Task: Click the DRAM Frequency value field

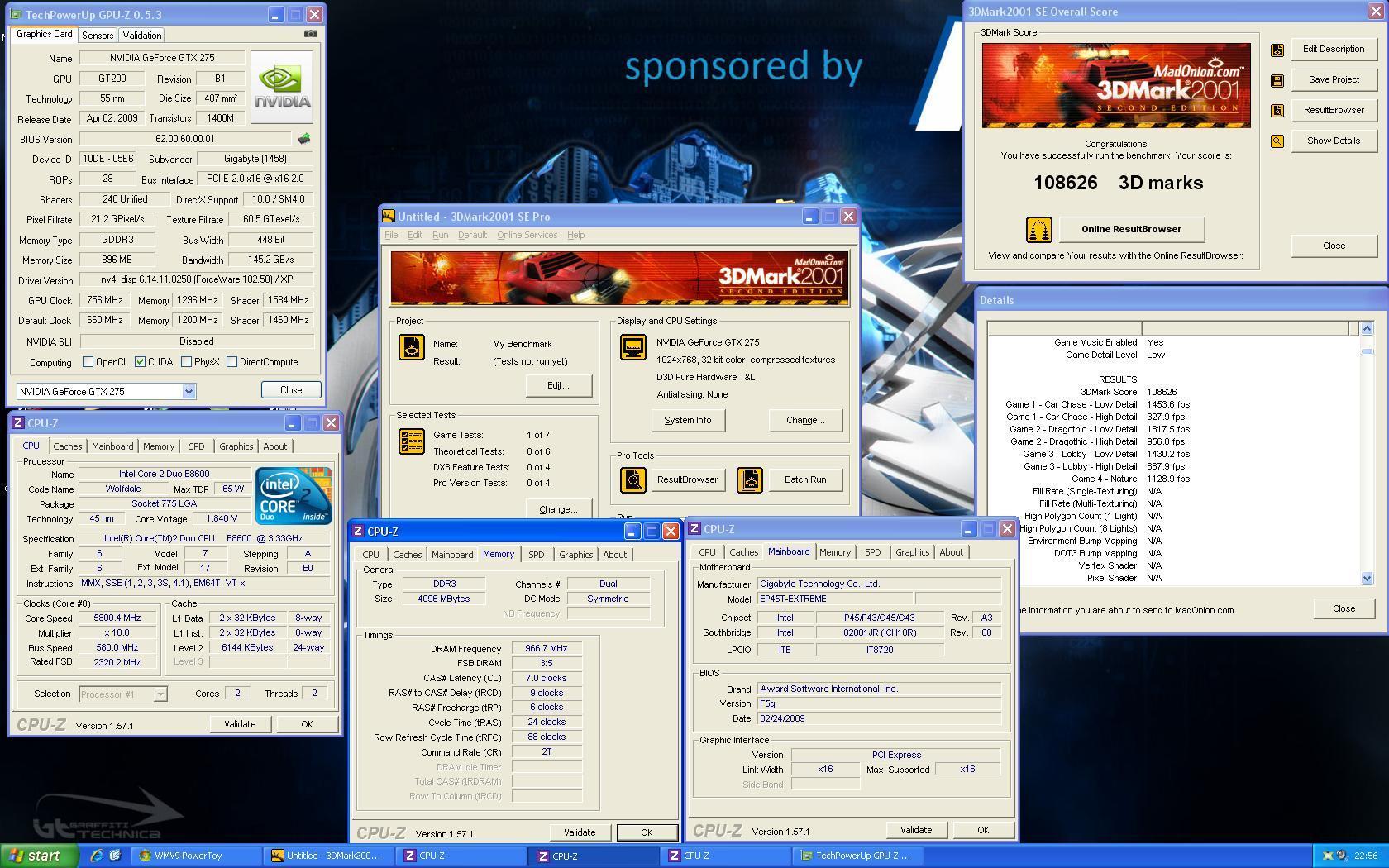Action: (x=547, y=649)
